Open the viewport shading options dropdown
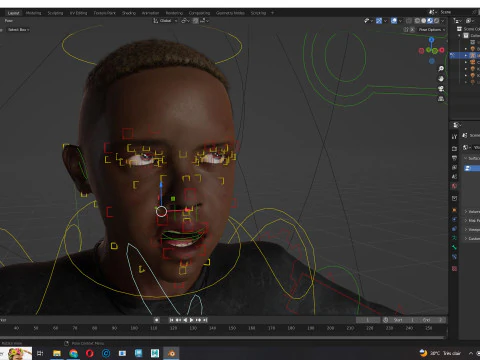The width and height of the screenshot is (480, 360). (443, 21)
